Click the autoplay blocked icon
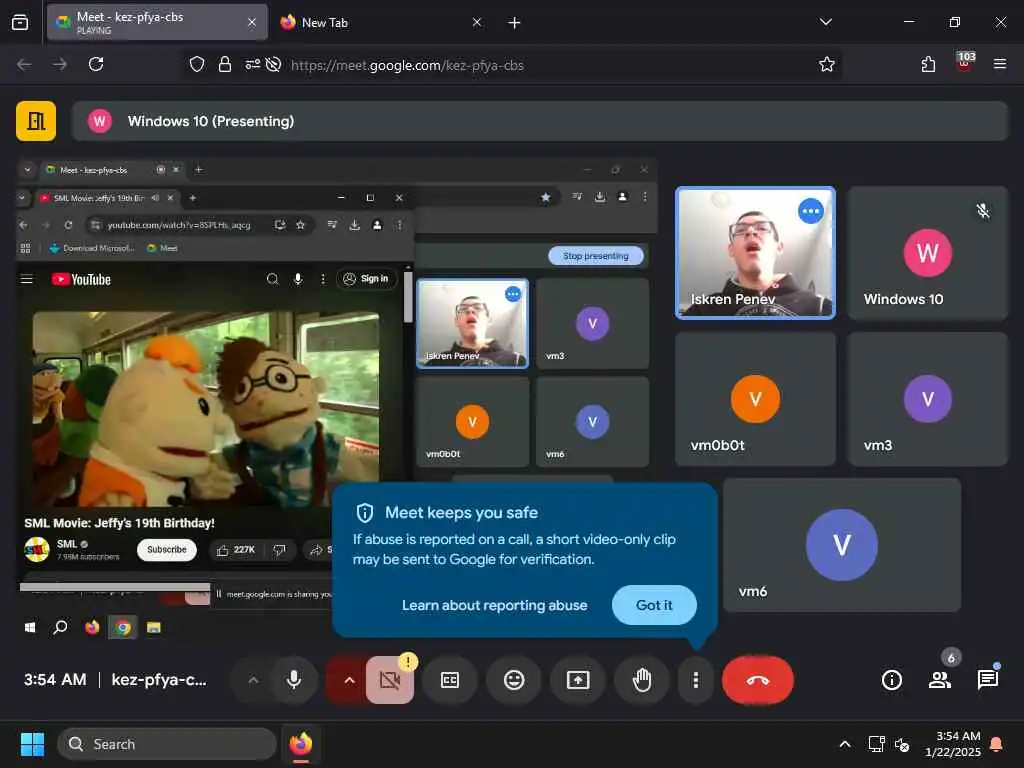 click(274, 64)
